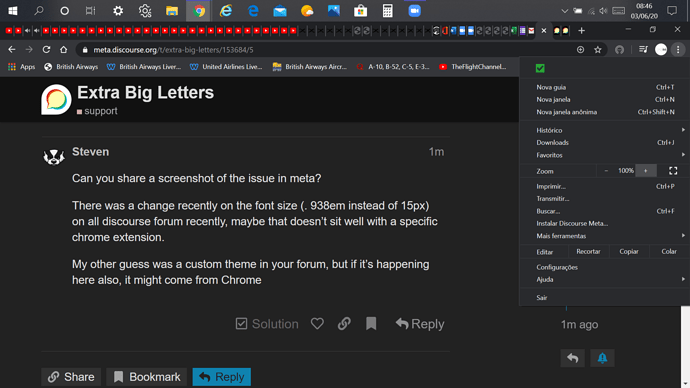
Task: Click the Share button
Action: pyautogui.click(x=71, y=377)
